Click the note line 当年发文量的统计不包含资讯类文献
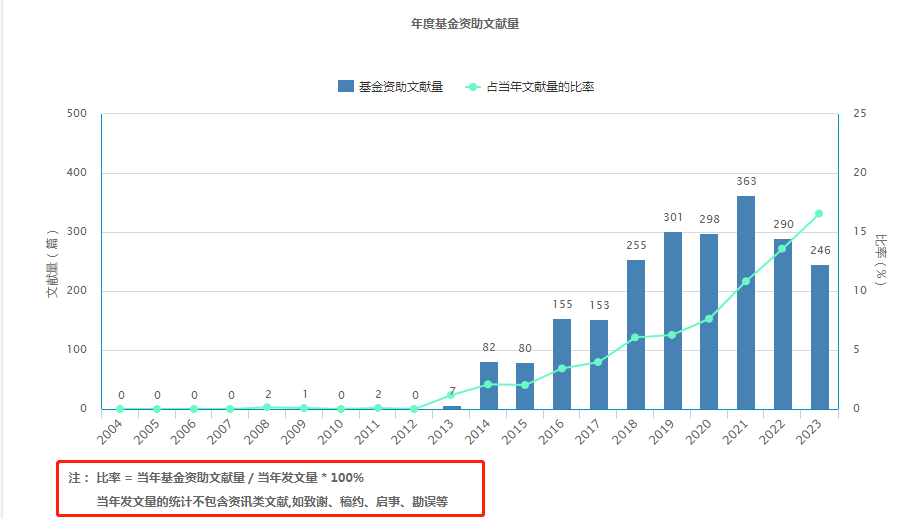The height and width of the screenshot is (519, 913). (x=272, y=502)
